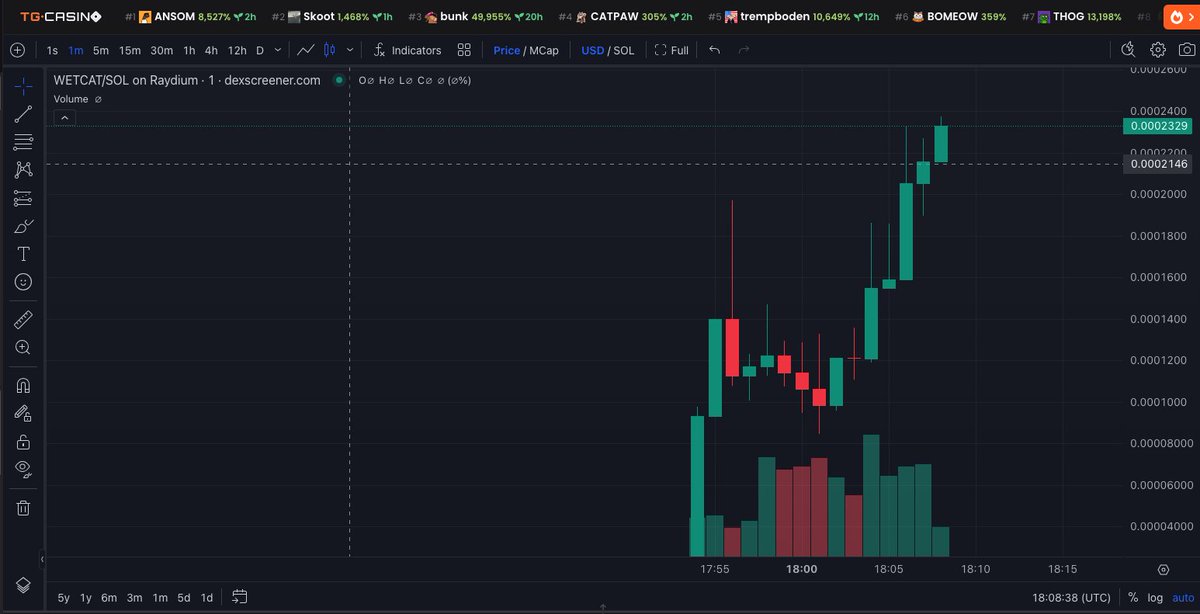
Task: Toggle the percent scale mode
Action: (x=1133, y=597)
